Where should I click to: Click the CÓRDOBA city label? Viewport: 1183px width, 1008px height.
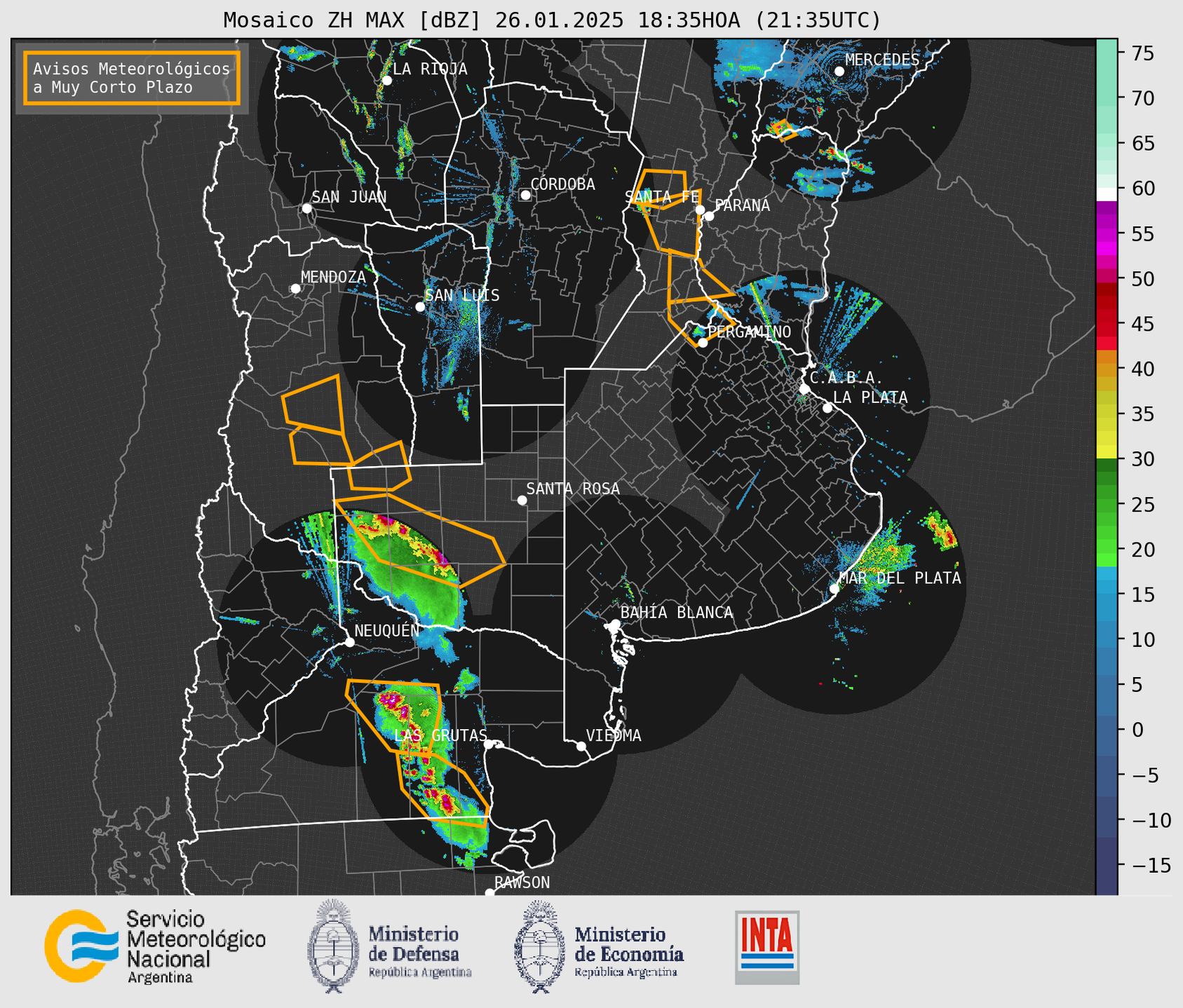[x=562, y=184]
